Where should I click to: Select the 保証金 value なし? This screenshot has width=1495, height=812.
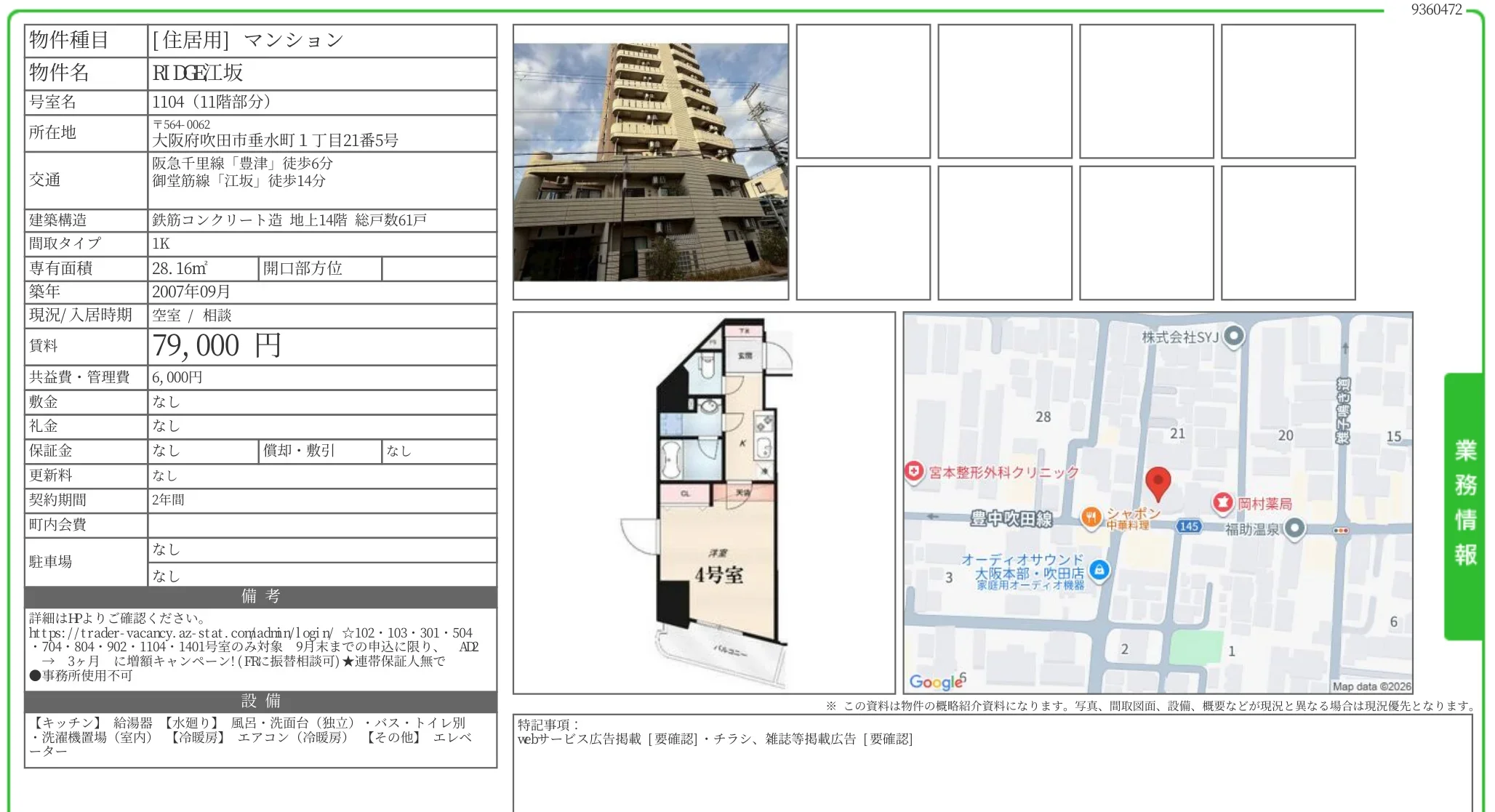pos(166,451)
